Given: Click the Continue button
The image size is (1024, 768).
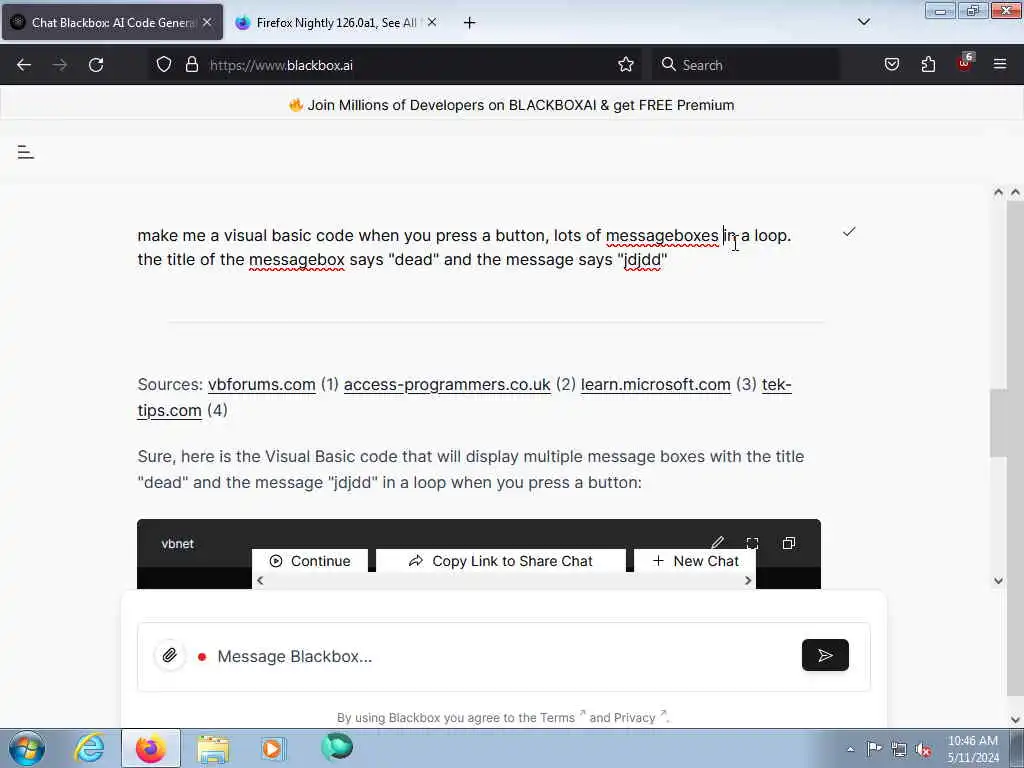Looking at the screenshot, I should click(310, 561).
